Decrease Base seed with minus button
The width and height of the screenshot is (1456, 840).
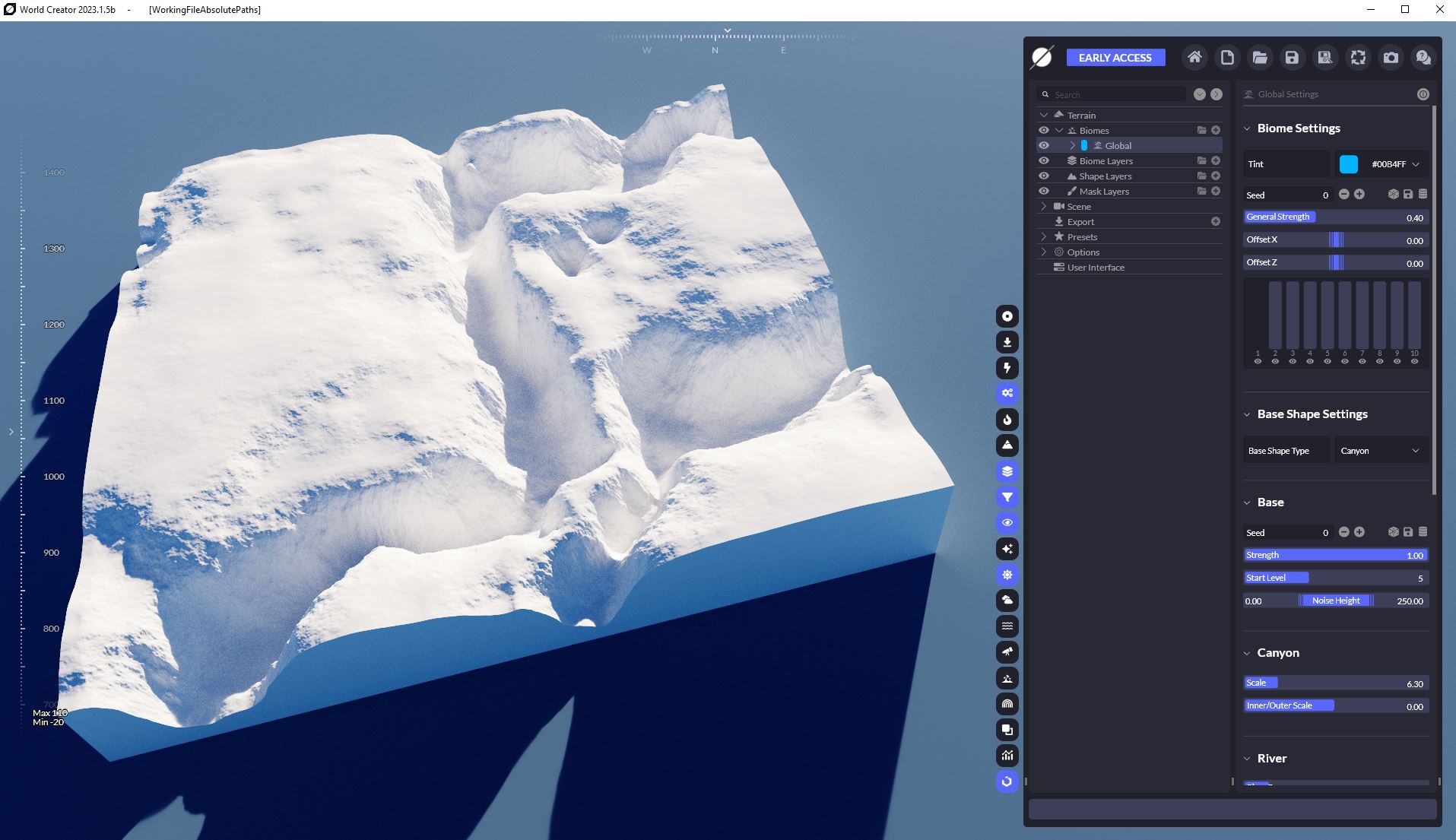click(x=1344, y=532)
